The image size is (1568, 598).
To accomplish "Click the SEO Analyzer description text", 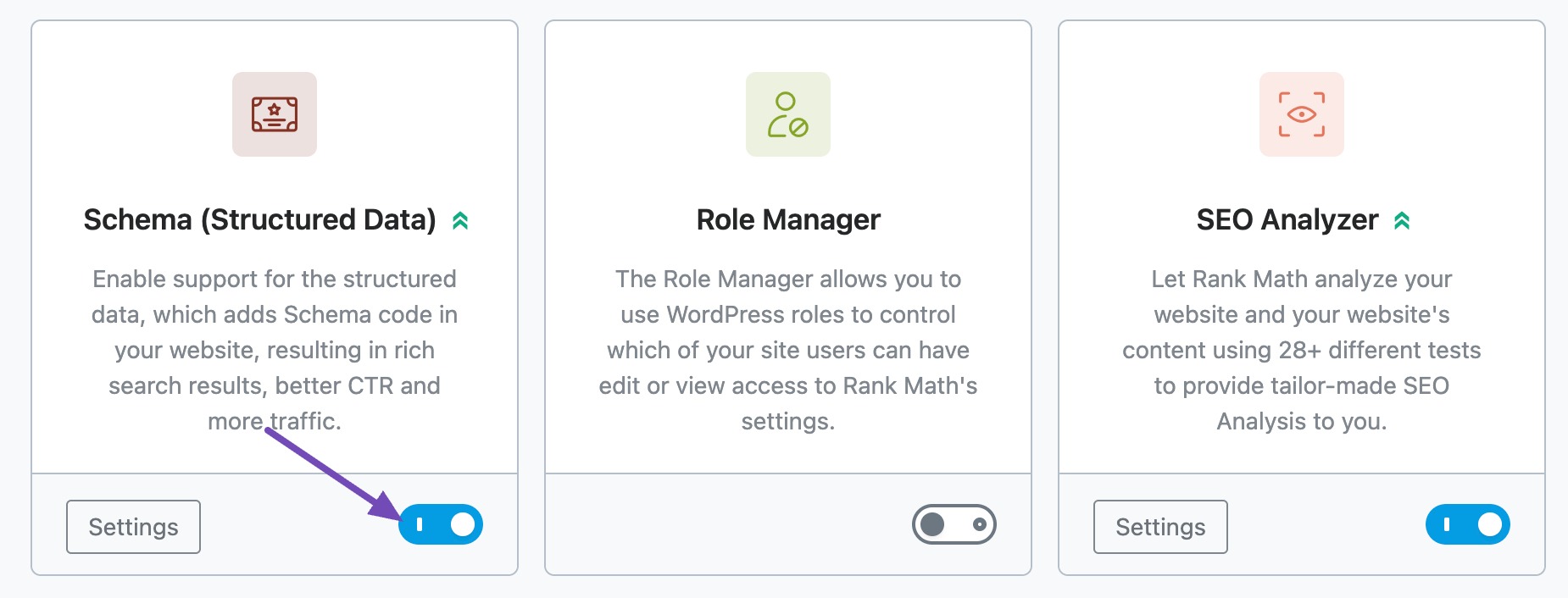I will 1302,349.
